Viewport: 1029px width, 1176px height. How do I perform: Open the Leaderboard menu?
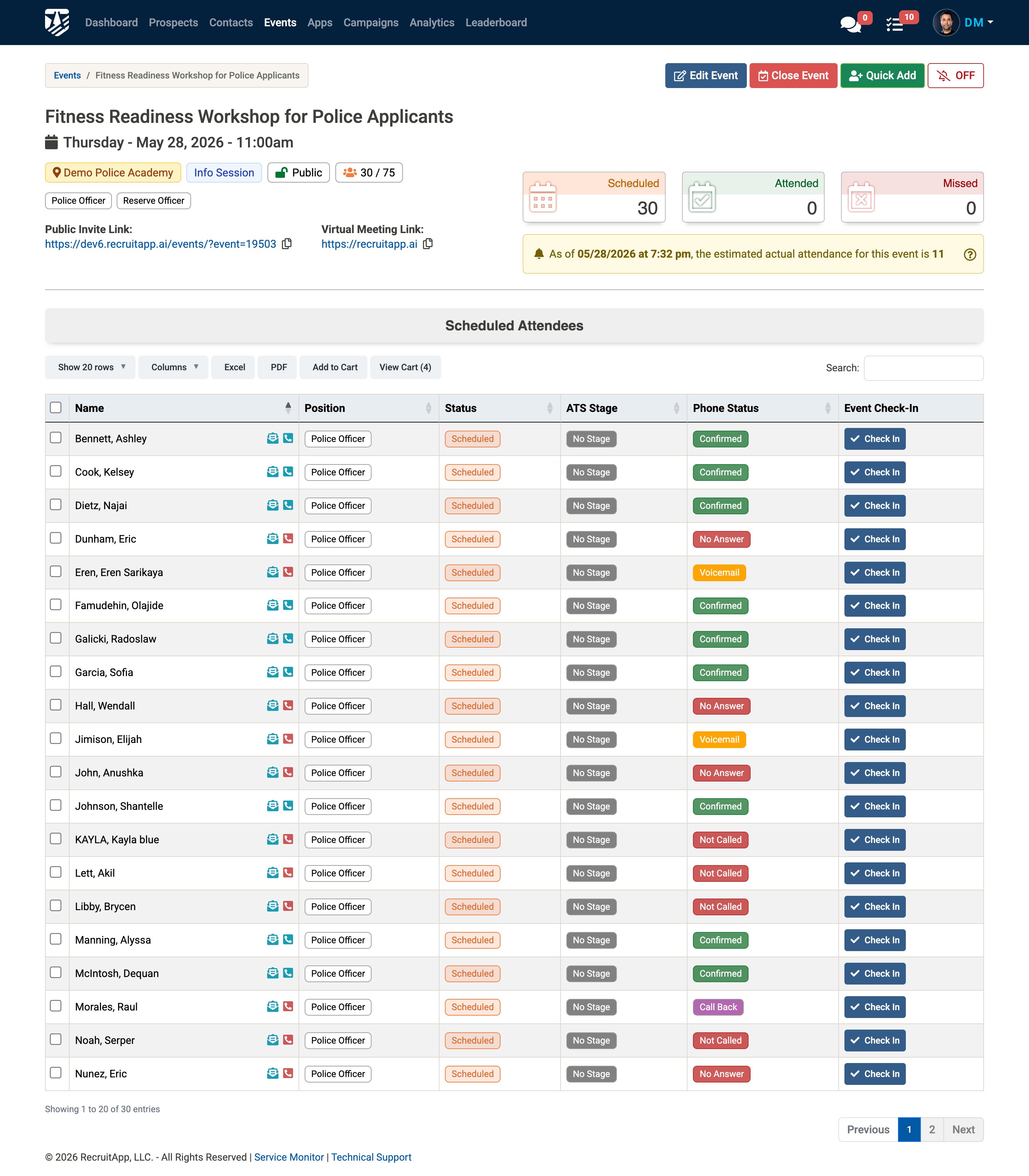(x=496, y=23)
